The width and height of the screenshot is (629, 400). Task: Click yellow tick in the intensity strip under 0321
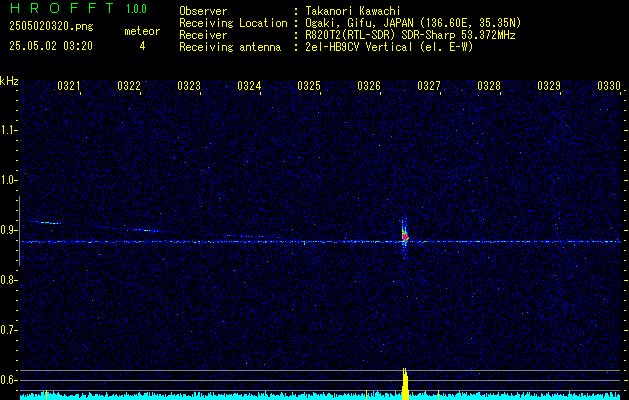click(x=47, y=394)
